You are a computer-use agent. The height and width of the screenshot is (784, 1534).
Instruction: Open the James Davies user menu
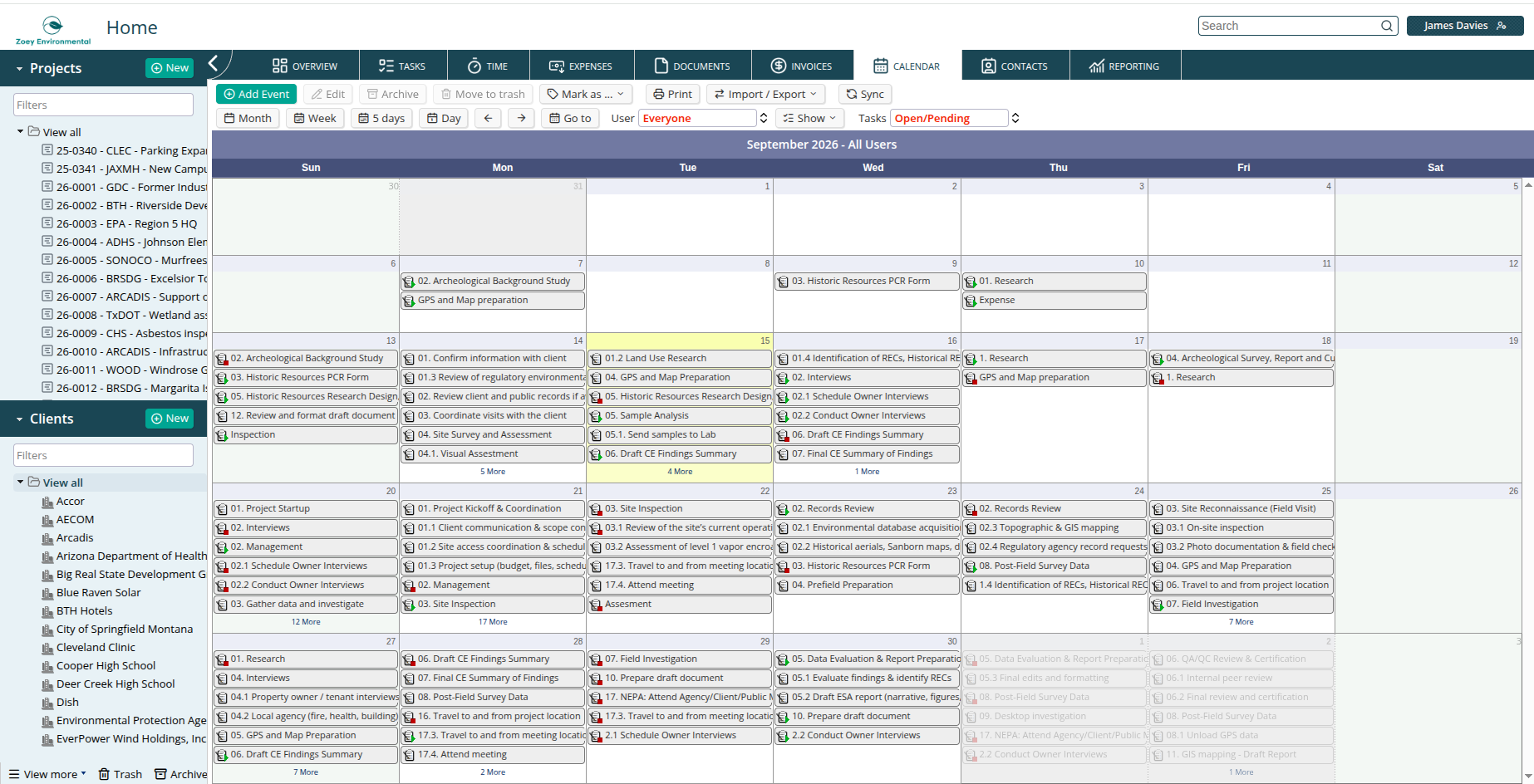[1465, 26]
